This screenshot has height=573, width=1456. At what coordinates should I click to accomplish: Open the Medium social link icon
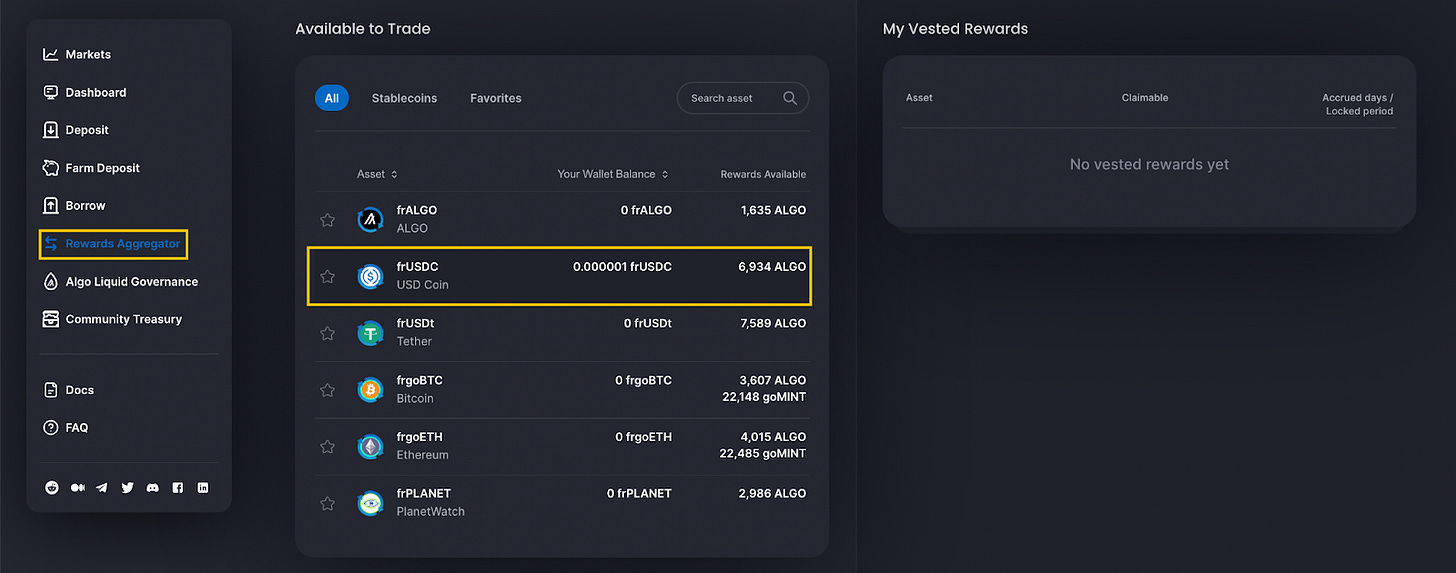tap(77, 488)
